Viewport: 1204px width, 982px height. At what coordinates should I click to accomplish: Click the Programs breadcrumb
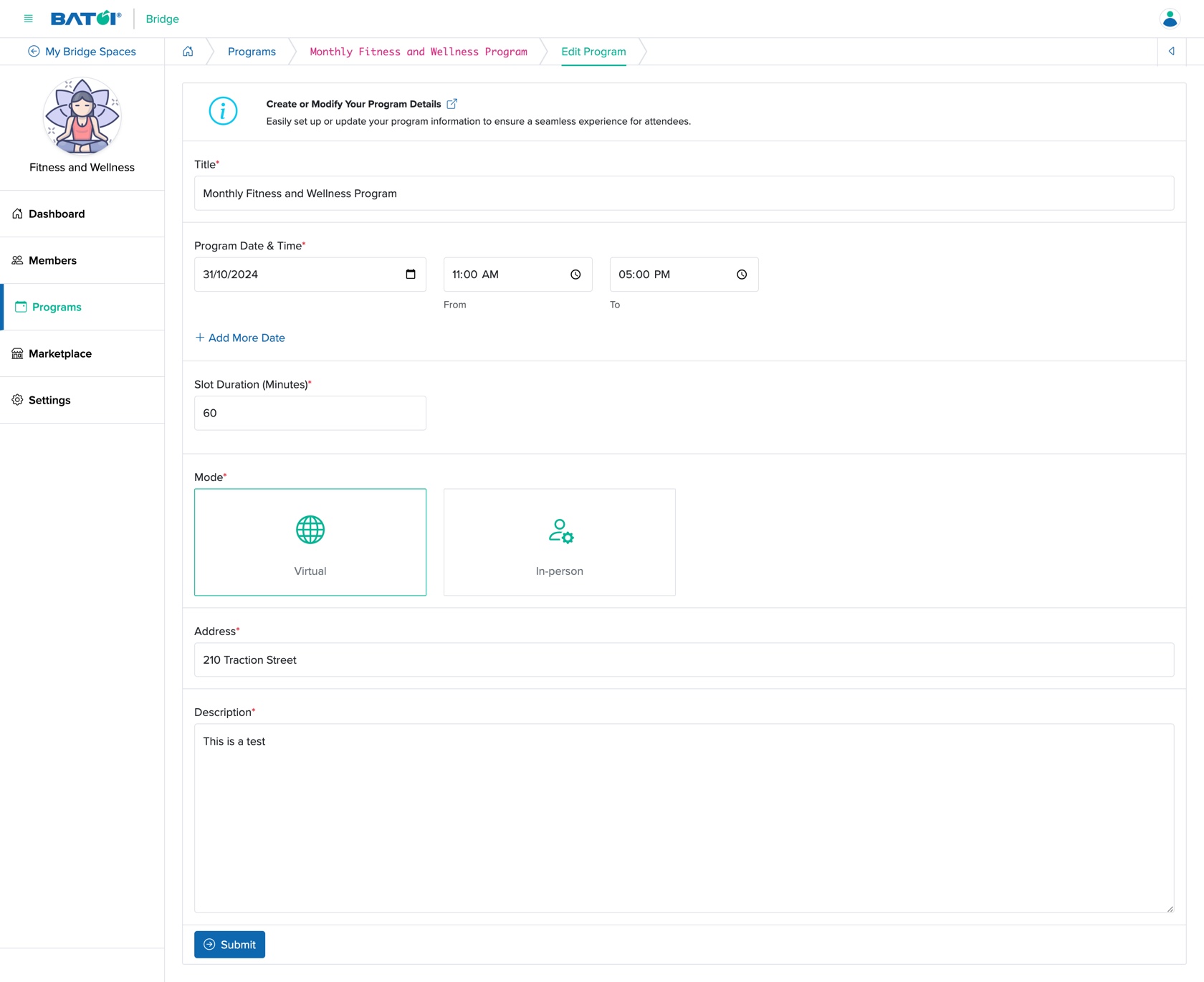(x=252, y=52)
